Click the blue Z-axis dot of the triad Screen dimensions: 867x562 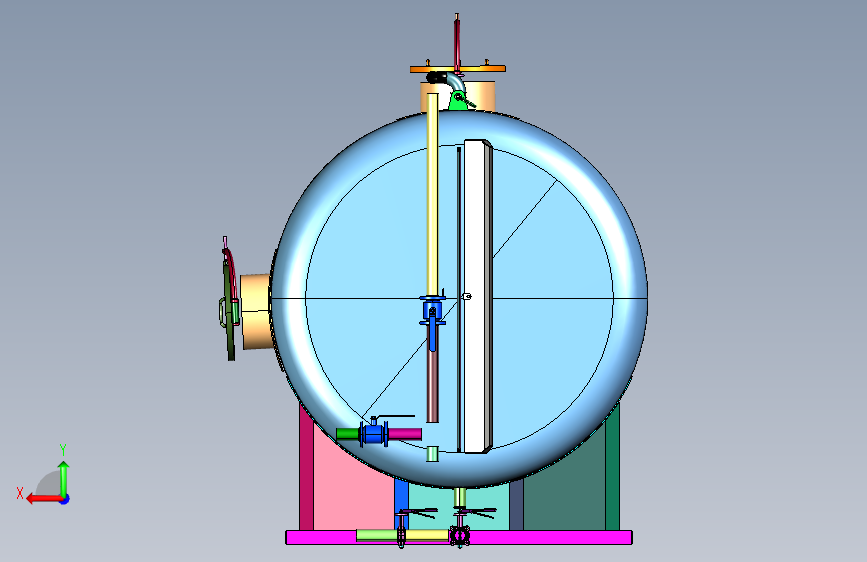pyautogui.click(x=65, y=499)
